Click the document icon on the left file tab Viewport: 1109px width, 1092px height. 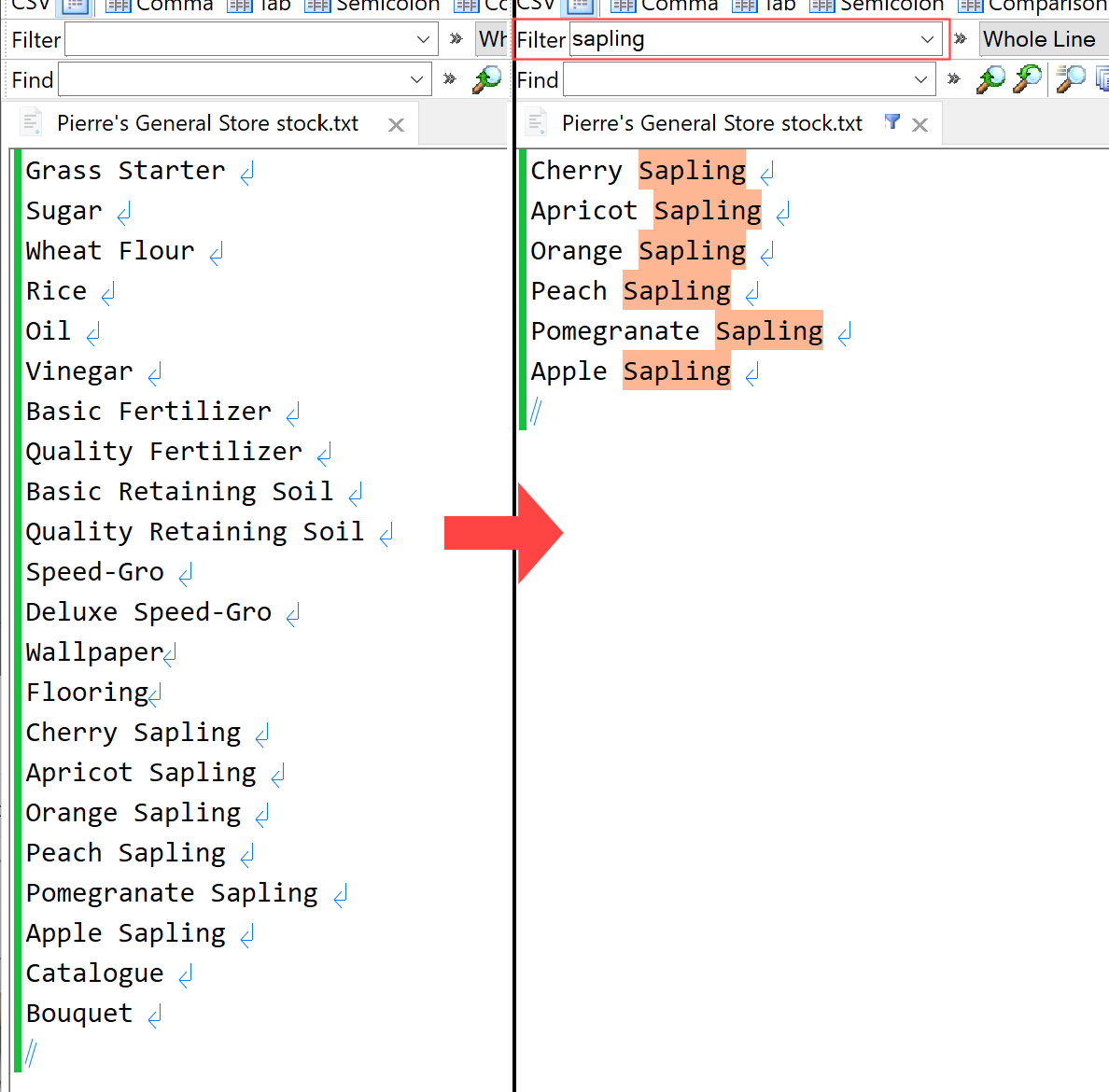point(31,122)
